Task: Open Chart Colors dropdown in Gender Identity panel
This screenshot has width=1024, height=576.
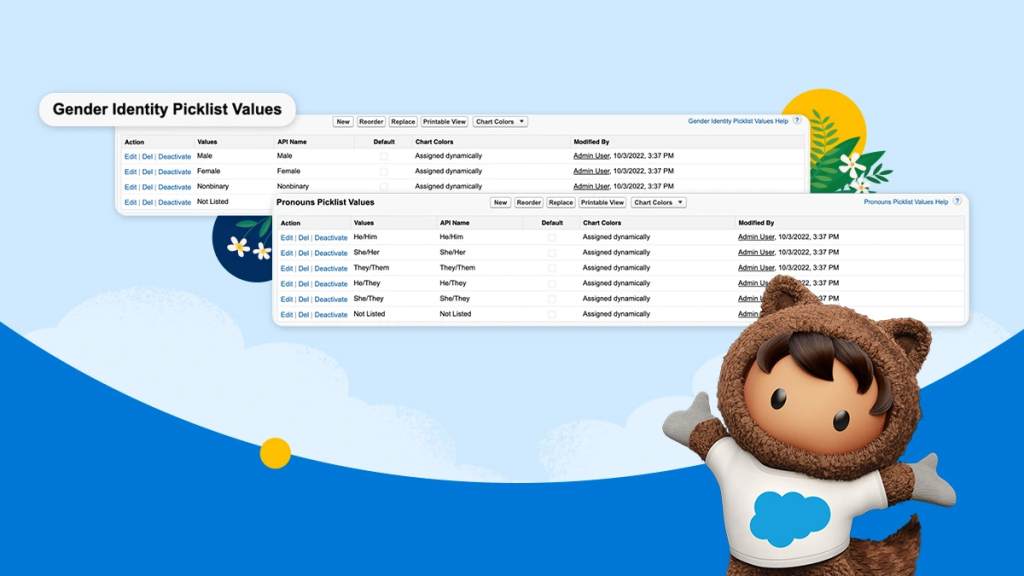Action: click(x=500, y=121)
